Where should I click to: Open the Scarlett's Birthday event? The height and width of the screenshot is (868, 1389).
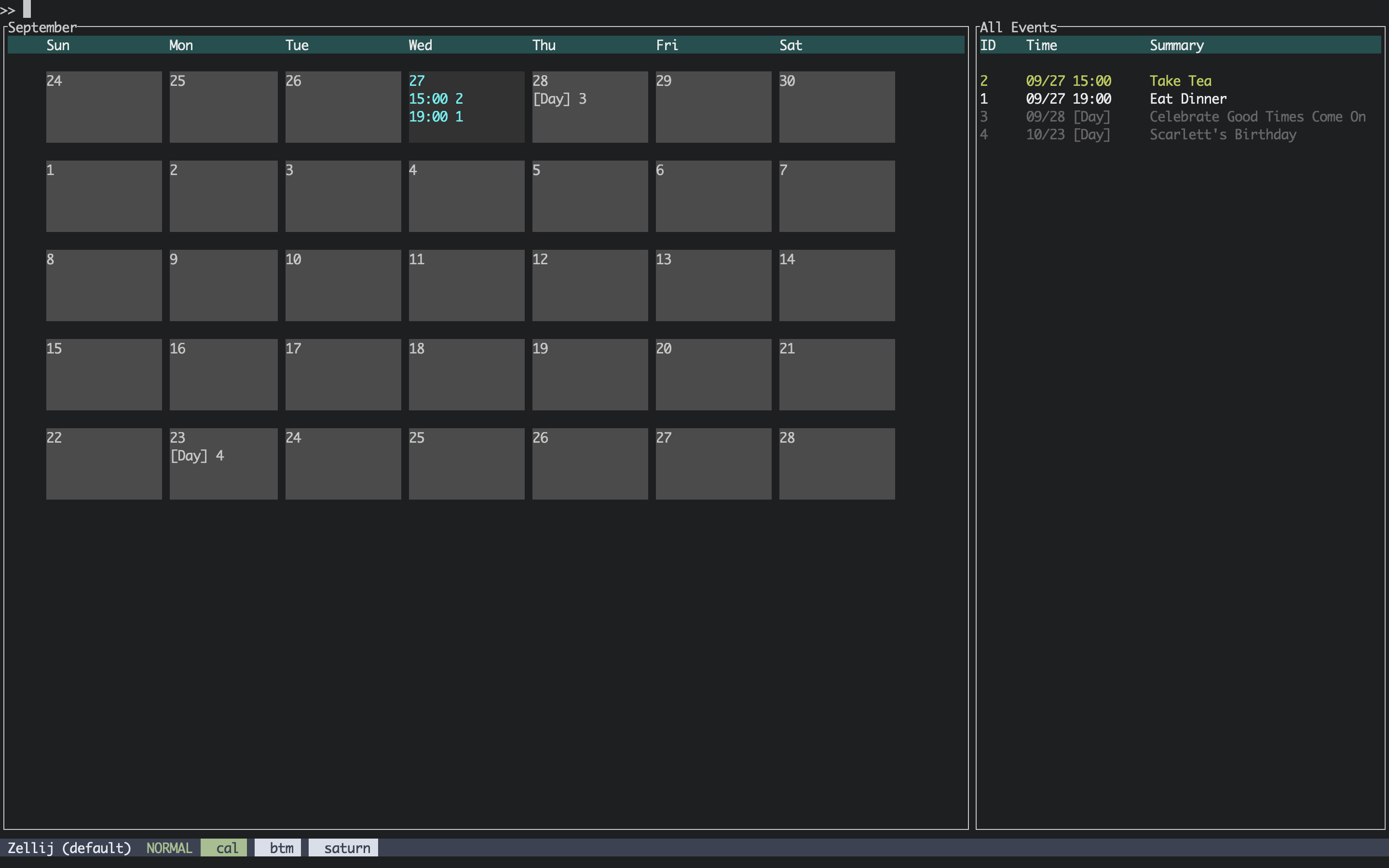tap(1222, 135)
